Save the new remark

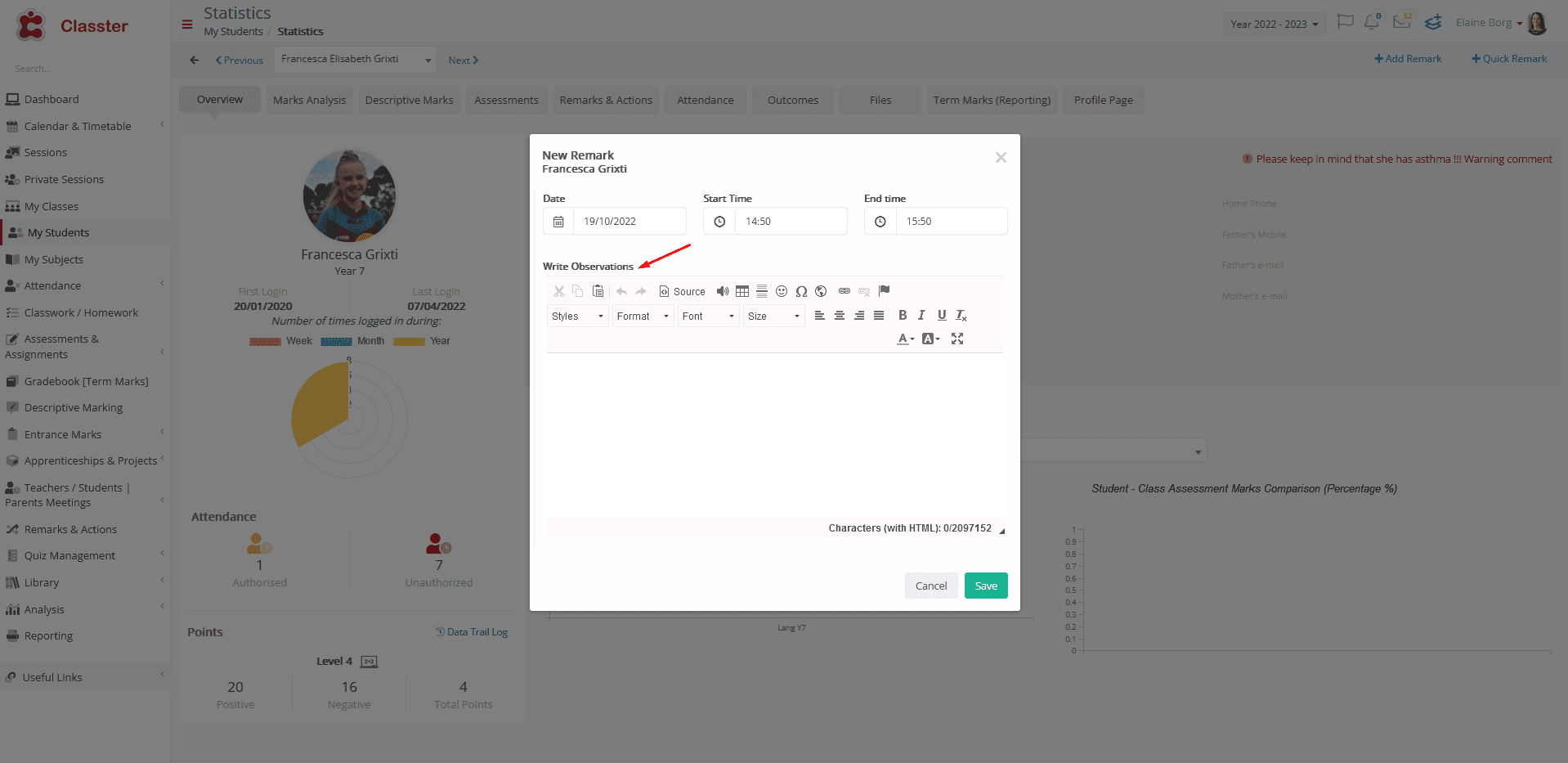click(x=986, y=586)
